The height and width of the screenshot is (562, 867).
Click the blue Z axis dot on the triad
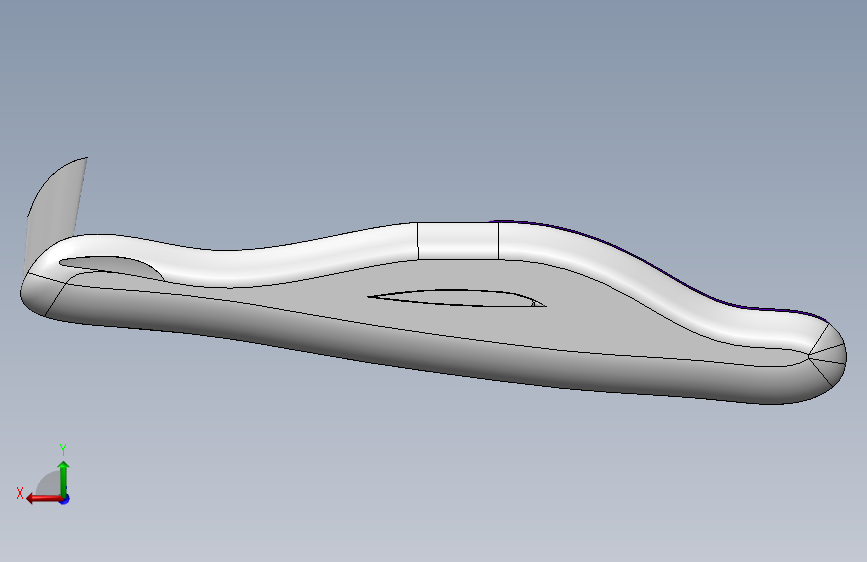click(x=65, y=499)
